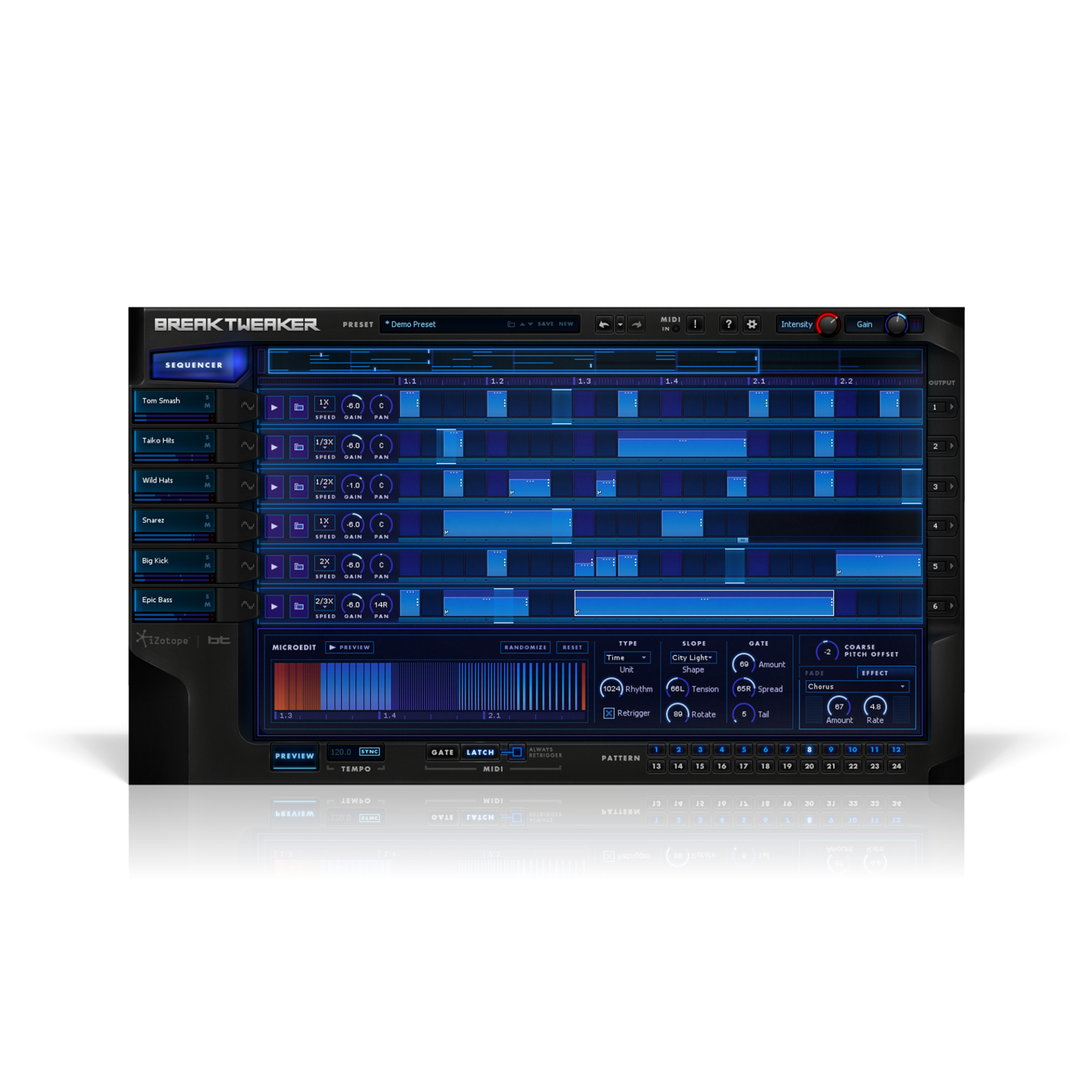
Task: Click the undo arrow icon
Action: point(604,324)
